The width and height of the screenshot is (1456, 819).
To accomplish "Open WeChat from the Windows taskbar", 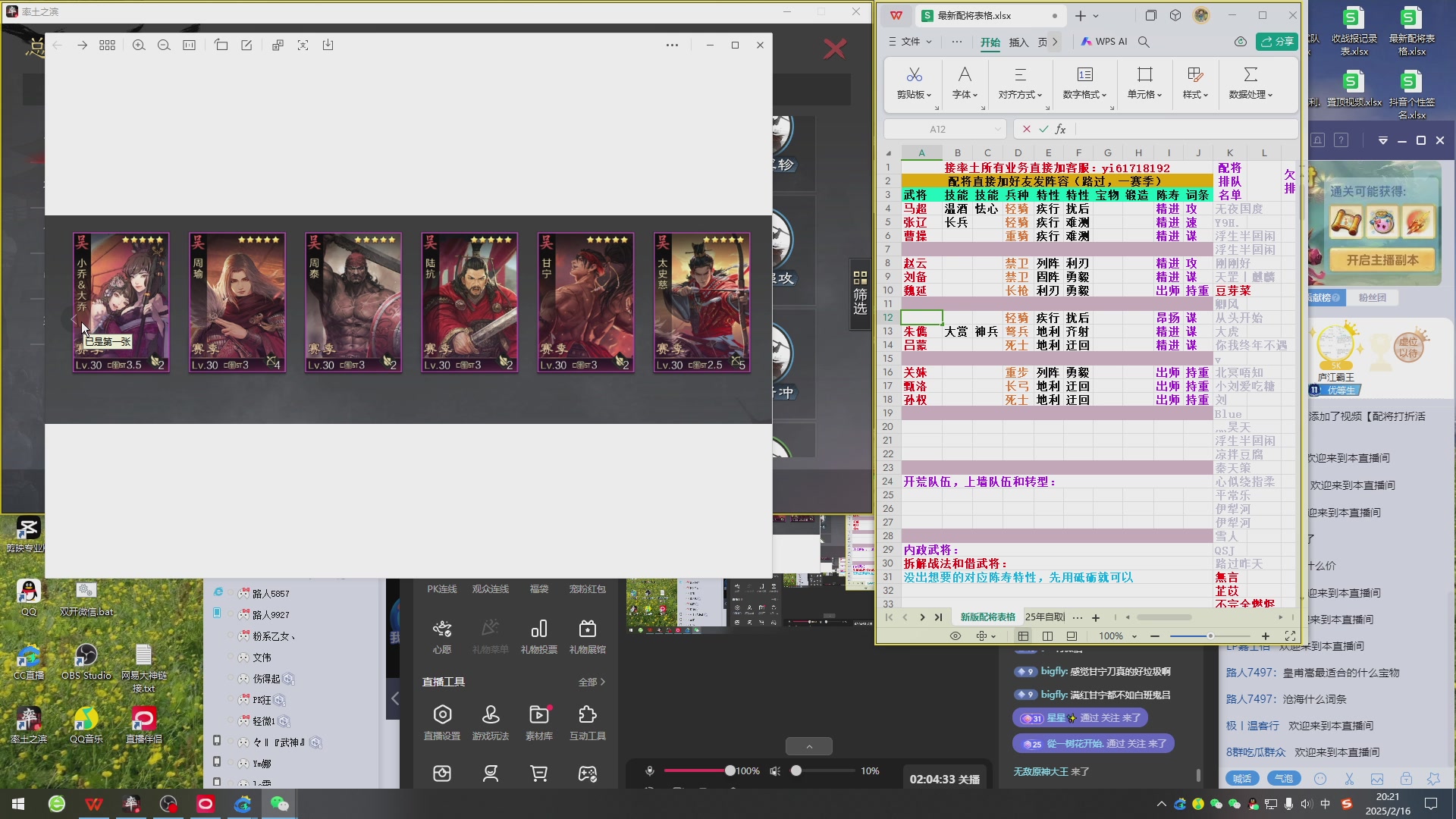I will pos(279,804).
